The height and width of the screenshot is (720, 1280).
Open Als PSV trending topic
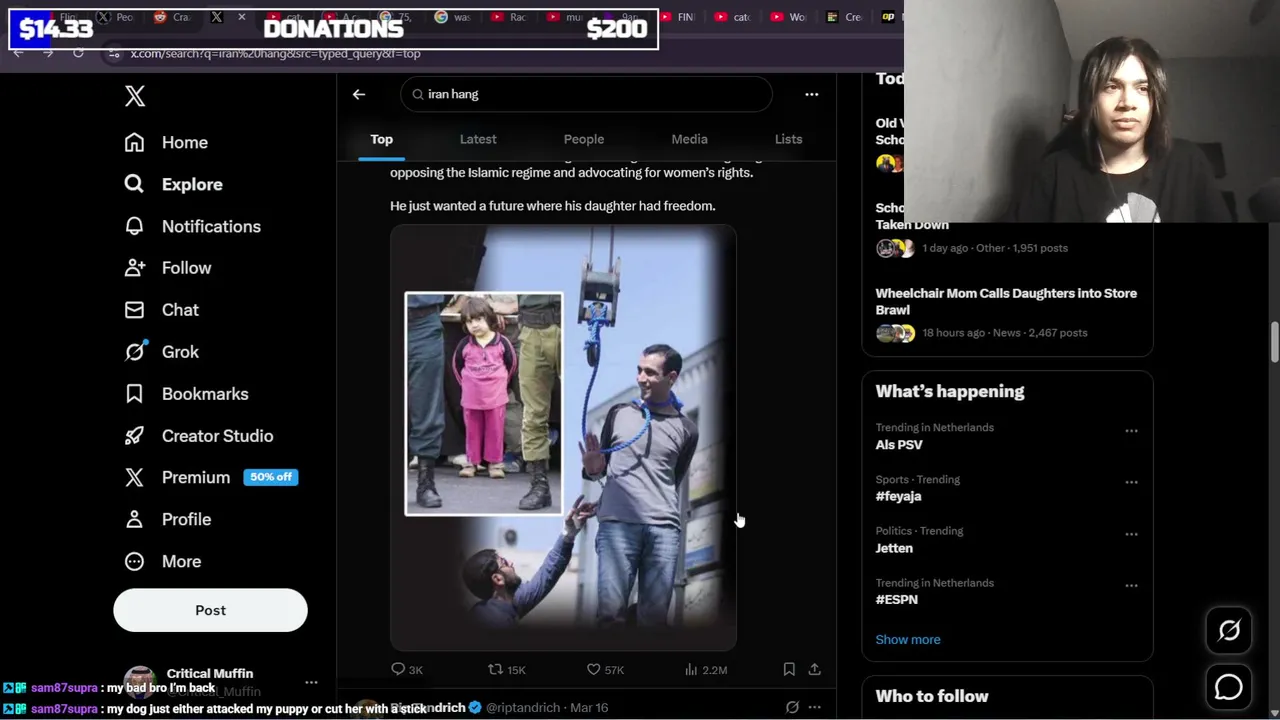pos(899,444)
